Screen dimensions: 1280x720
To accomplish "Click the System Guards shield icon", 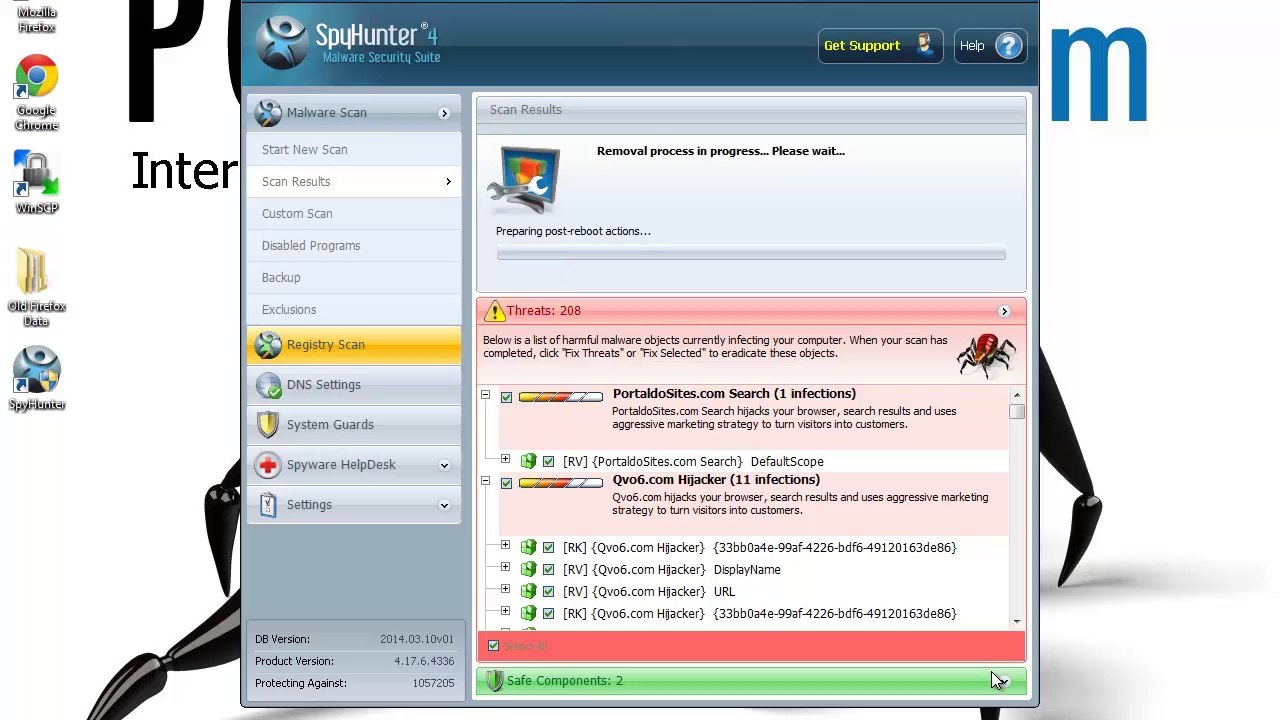I will coord(268,425).
